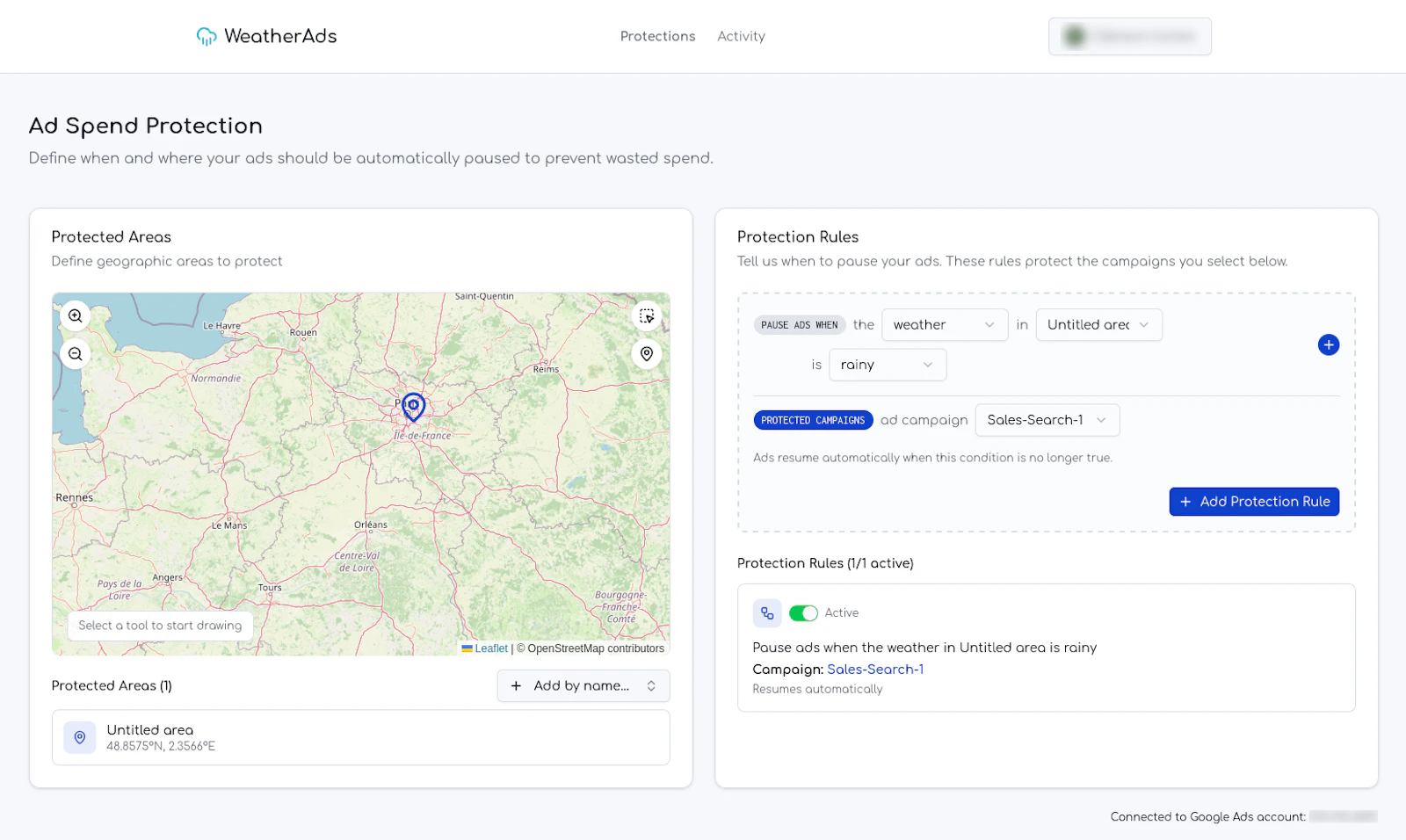Viewport: 1406px width, 840px height.
Task: Click the round blue plus condition button
Action: pyautogui.click(x=1329, y=345)
